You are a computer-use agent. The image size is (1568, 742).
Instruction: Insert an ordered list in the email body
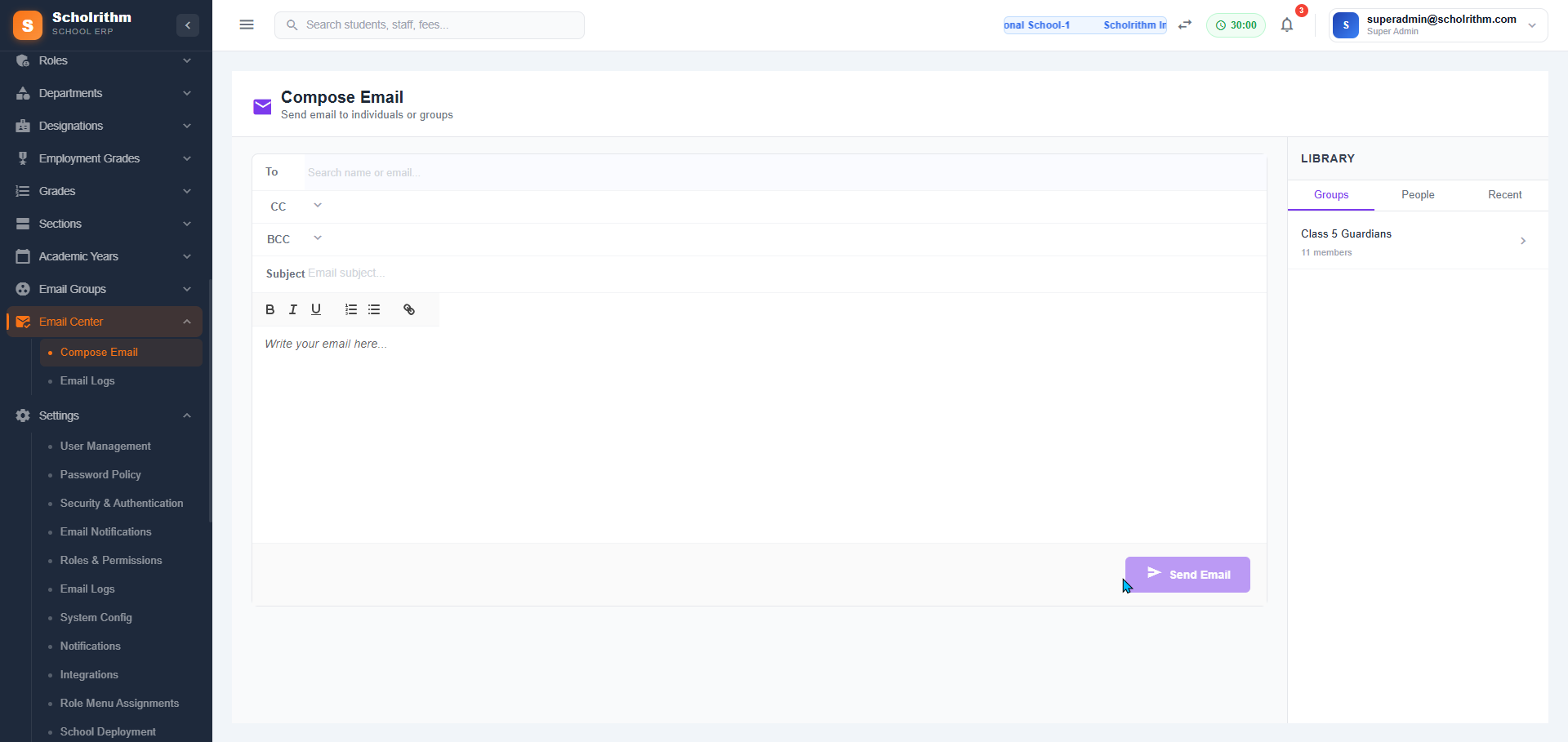pyautogui.click(x=350, y=309)
